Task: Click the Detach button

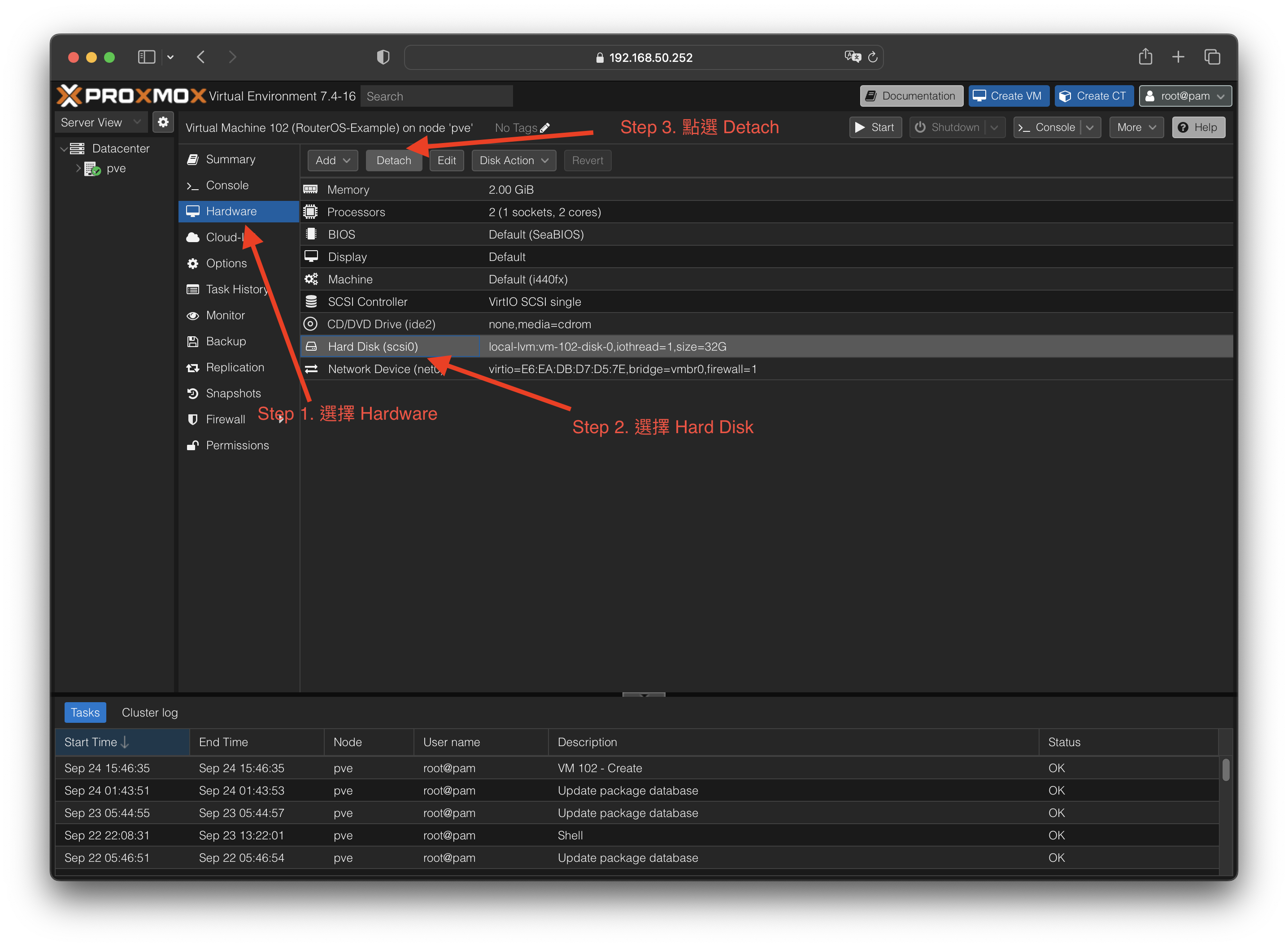Action: point(393,161)
